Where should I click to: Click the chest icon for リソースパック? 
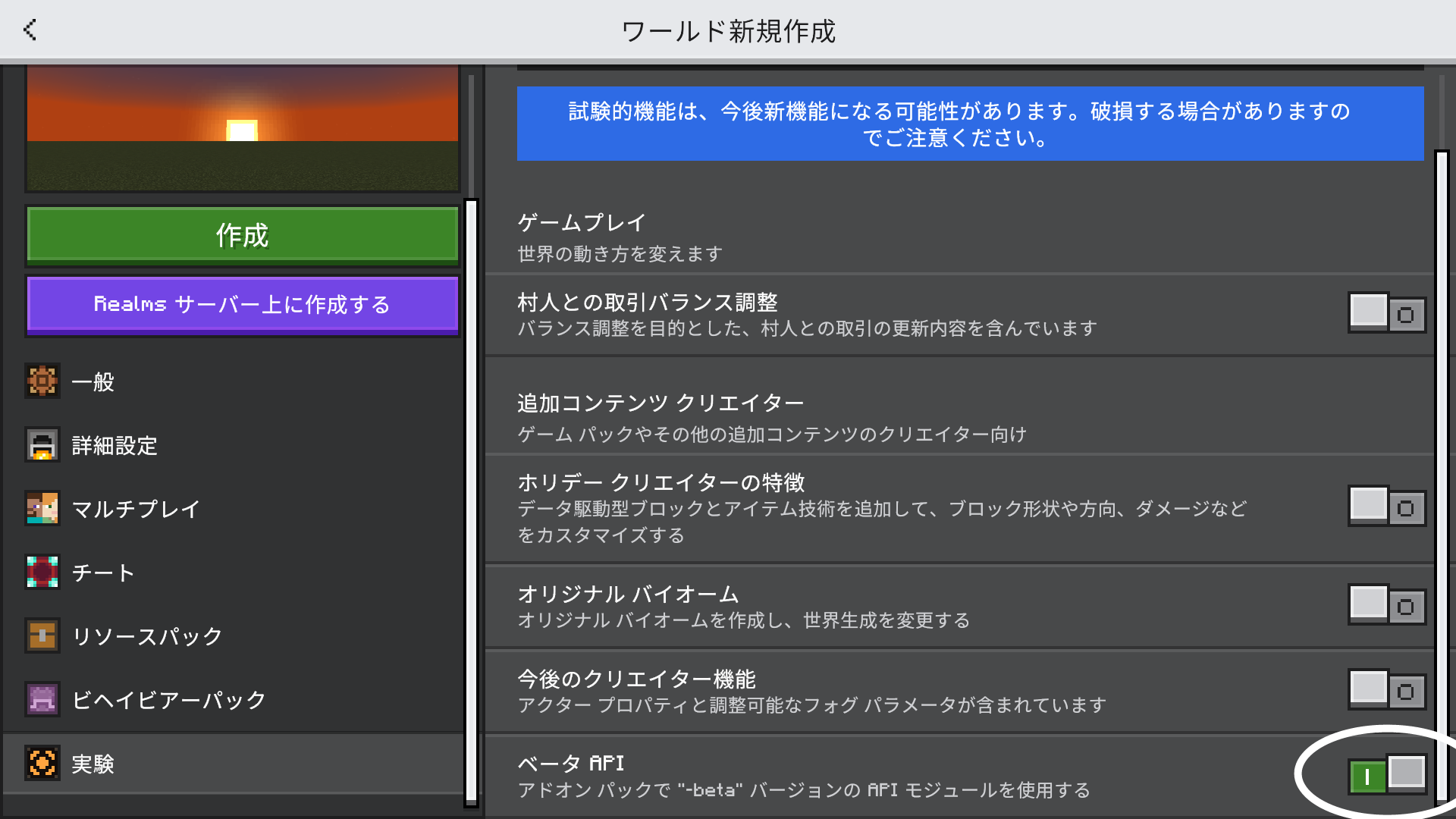point(42,635)
